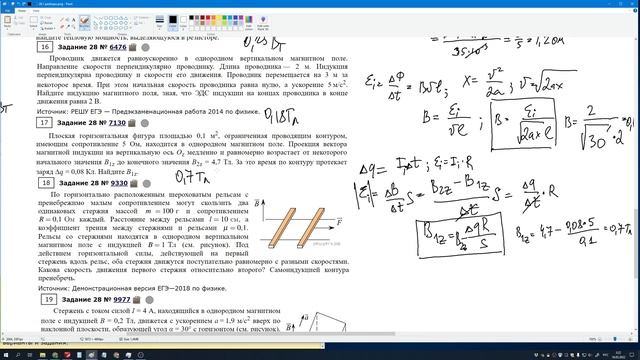640x360 pixels.
Task: Open the shape Outline dropdown
Action: [x=142, y=18]
